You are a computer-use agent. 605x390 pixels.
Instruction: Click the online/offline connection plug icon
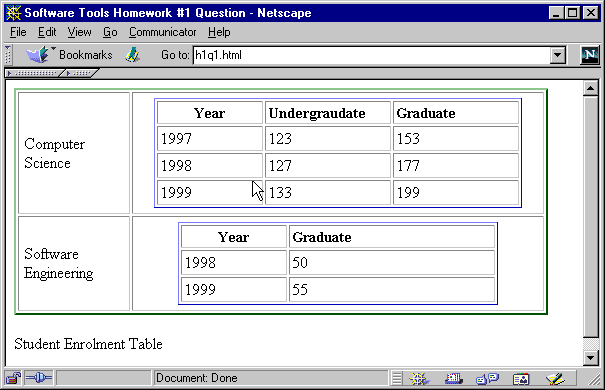coord(38,378)
